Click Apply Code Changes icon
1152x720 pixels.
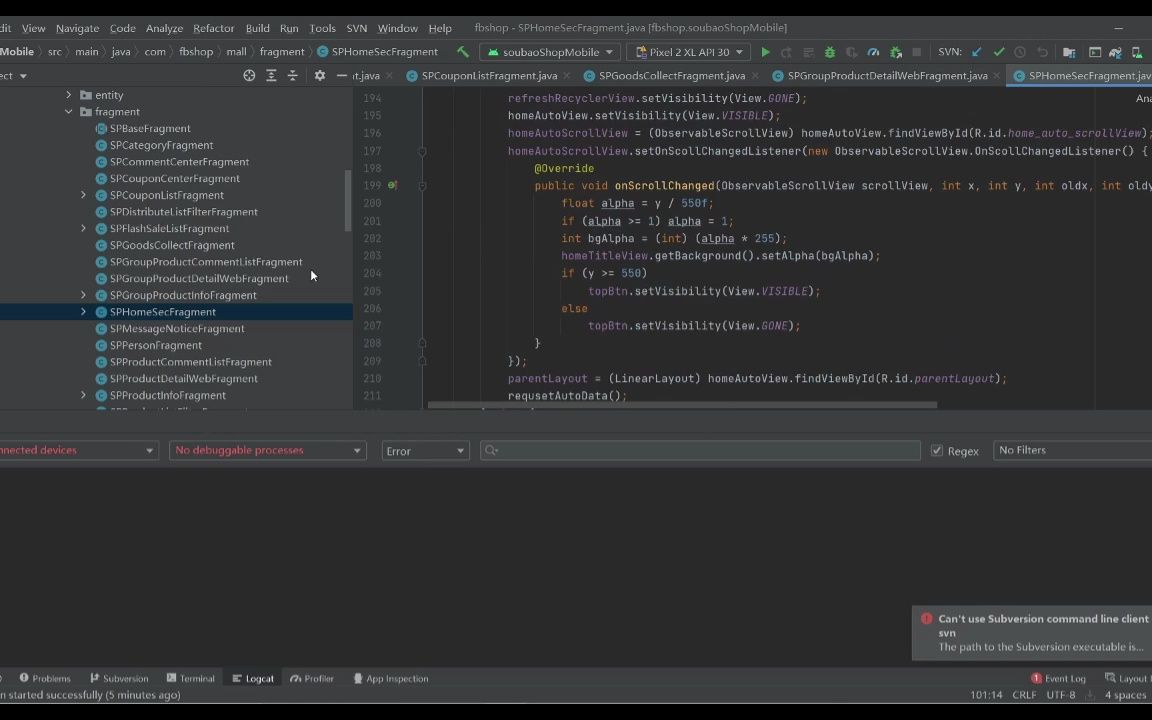pyautogui.click(x=808, y=52)
